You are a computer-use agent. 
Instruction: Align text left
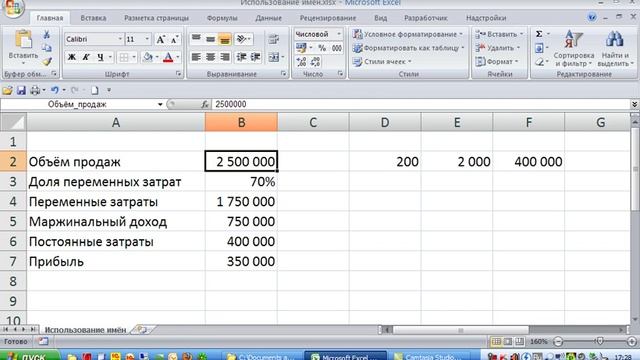[196, 57]
